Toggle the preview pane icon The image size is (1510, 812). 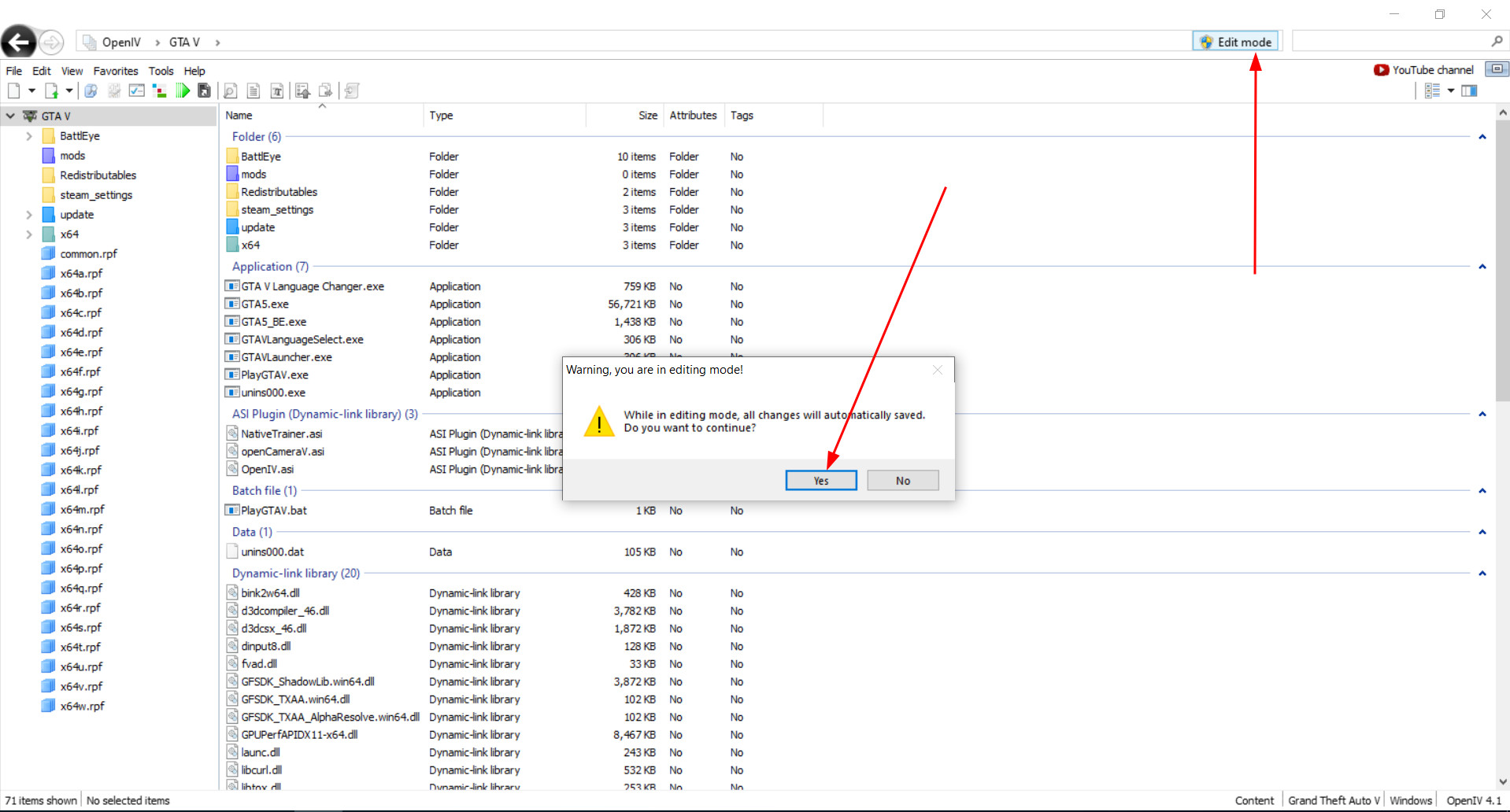click(x=1469, y=91)
